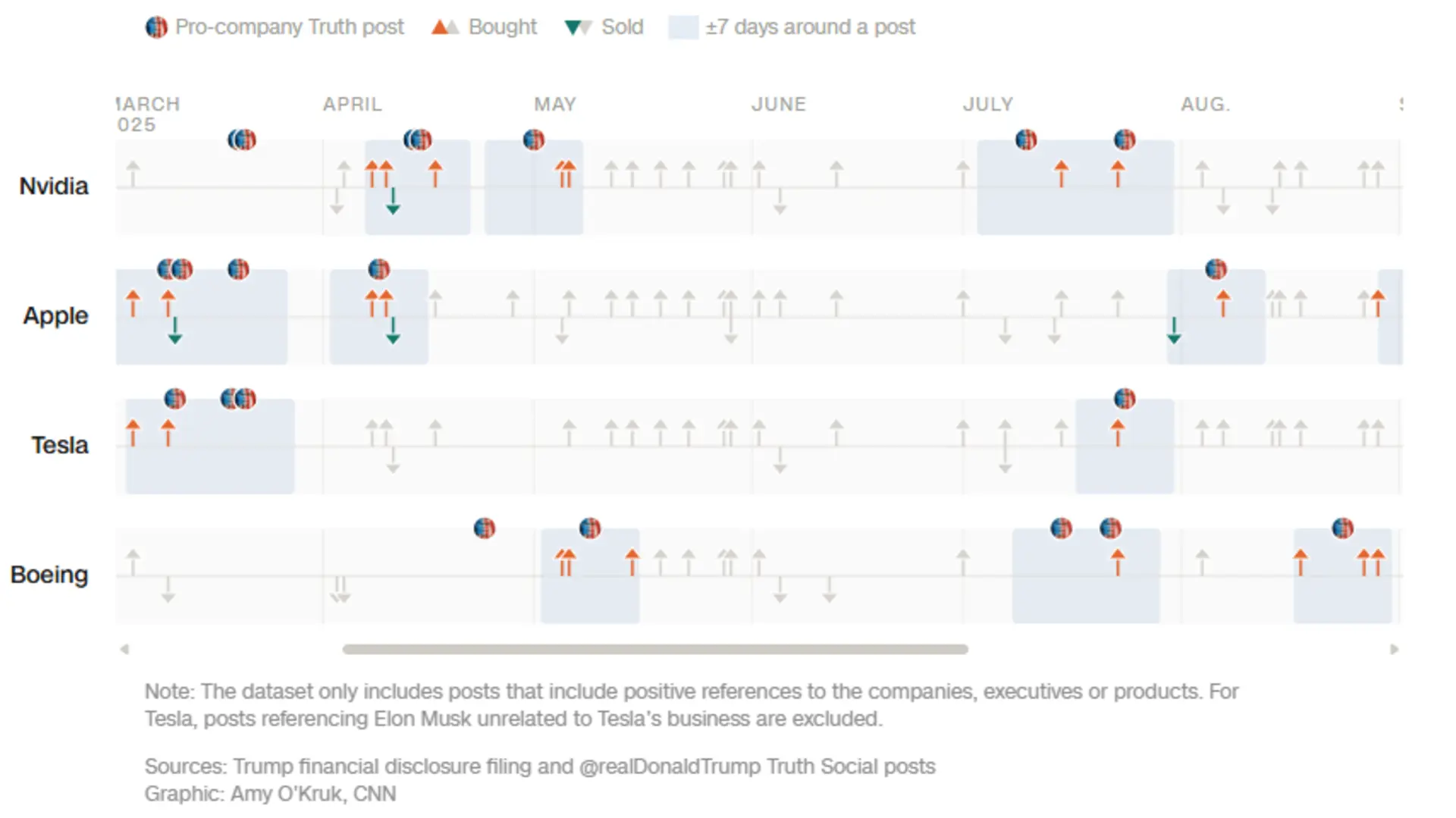Click Apple's April Truth post marker
This screenshot has height=818, width=1456.
(x=378, y=269)
